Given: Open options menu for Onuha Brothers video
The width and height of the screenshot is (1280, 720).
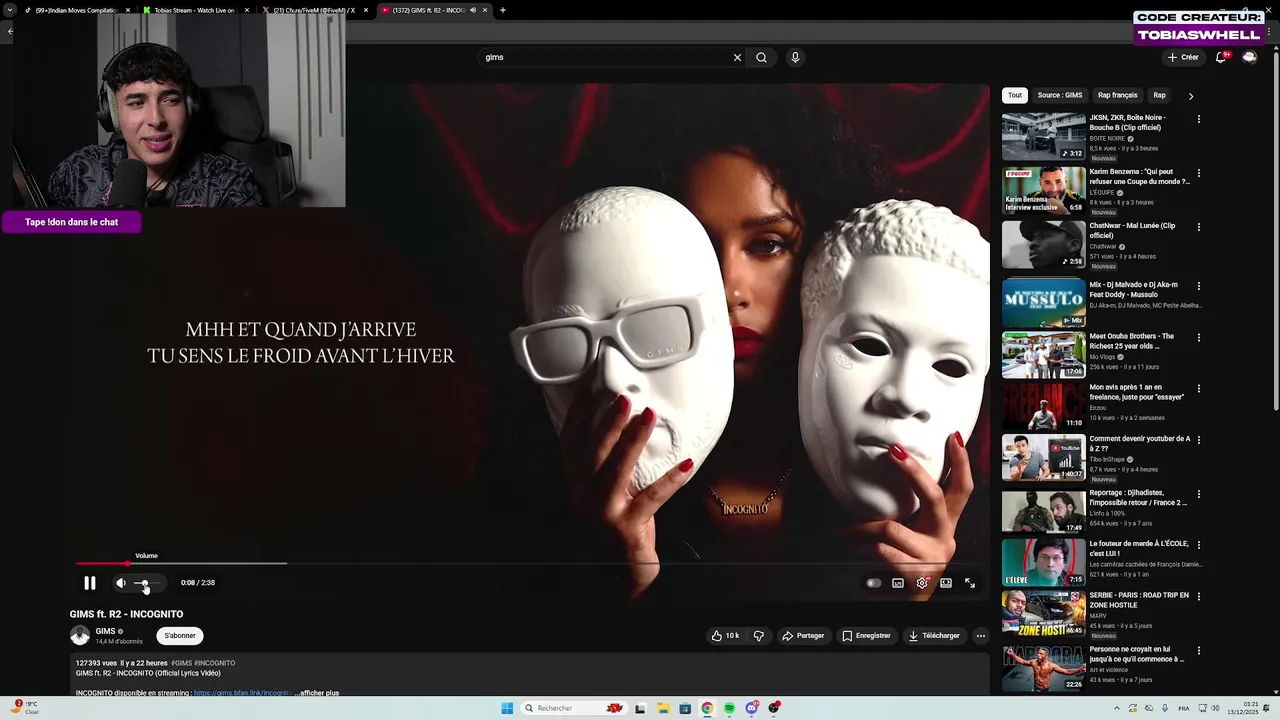Looking at the screenshot, I should tap(1199, 337).
